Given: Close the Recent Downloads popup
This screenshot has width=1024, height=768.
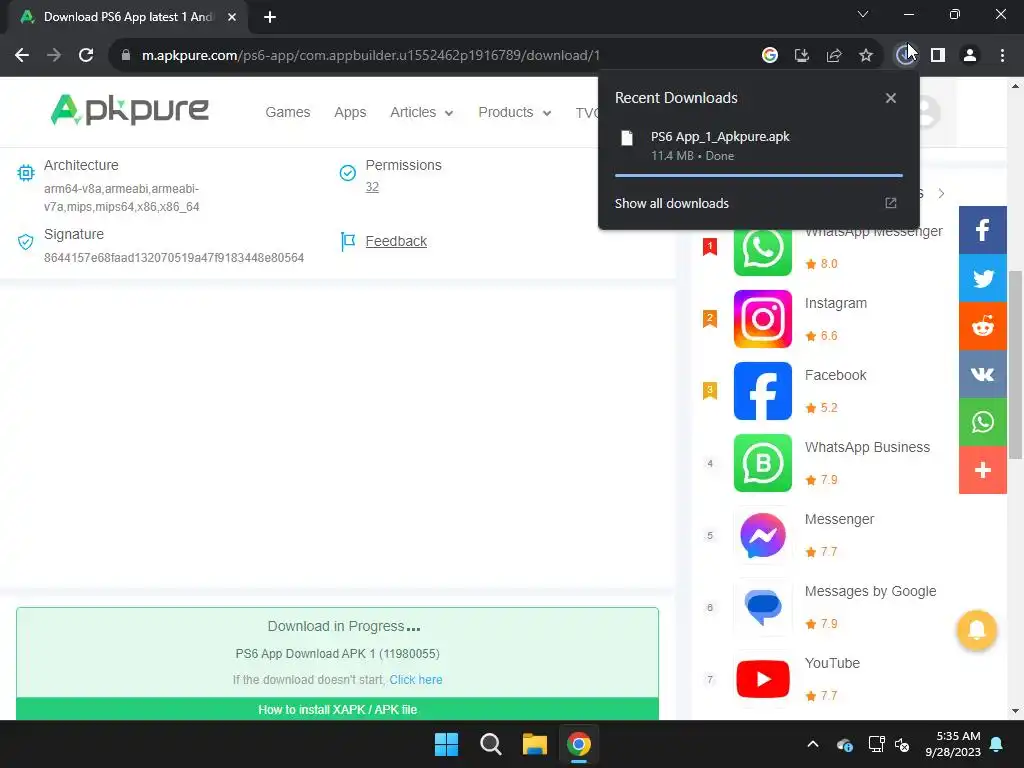Looking at the screenshot, I should [891, 98].
